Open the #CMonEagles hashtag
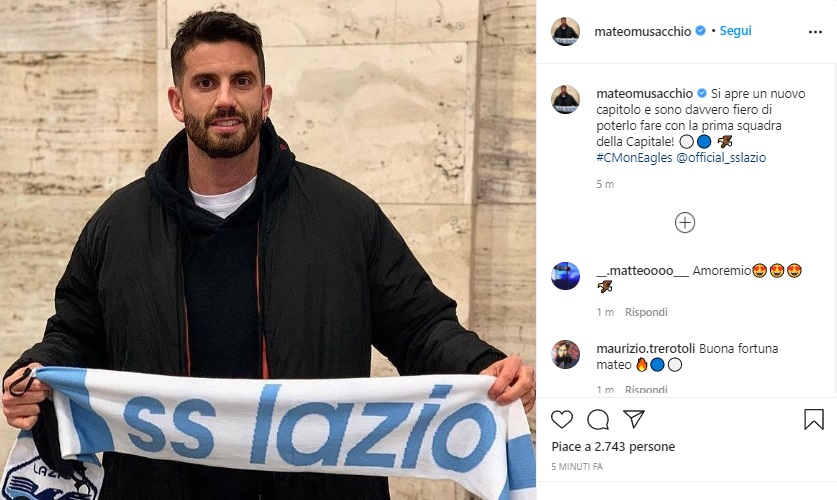Viewport: 837px width, 500px height. (x=634, y=157)
